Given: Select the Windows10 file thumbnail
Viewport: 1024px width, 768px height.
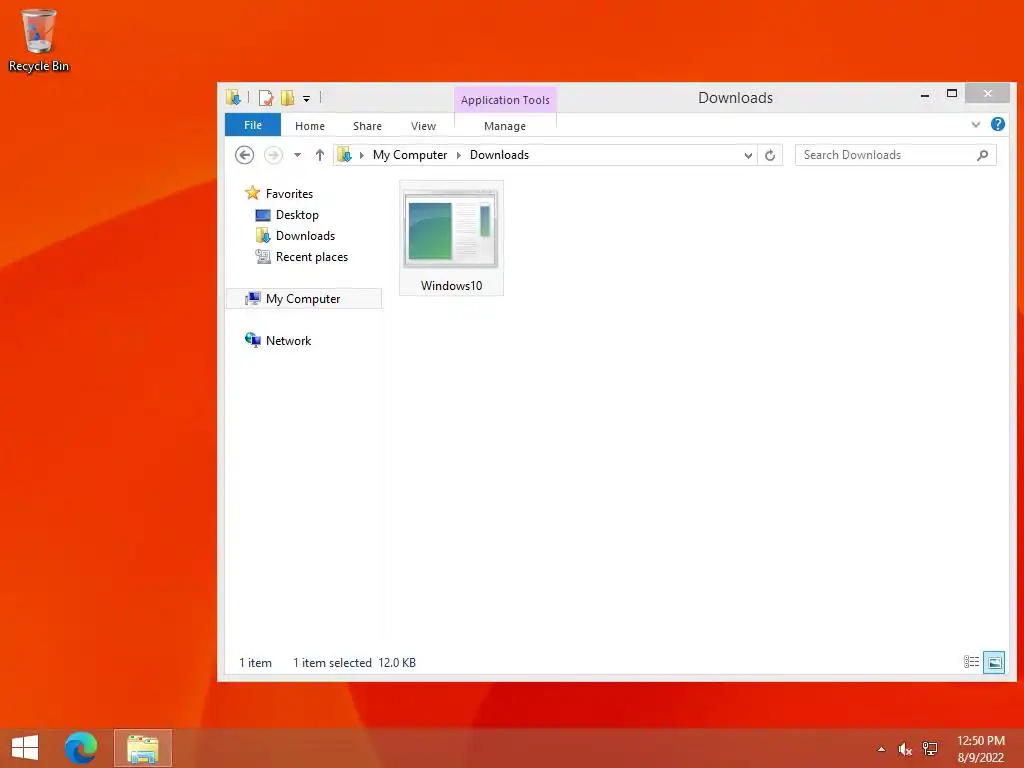Looking at the screenshot, I should point(451,229).
